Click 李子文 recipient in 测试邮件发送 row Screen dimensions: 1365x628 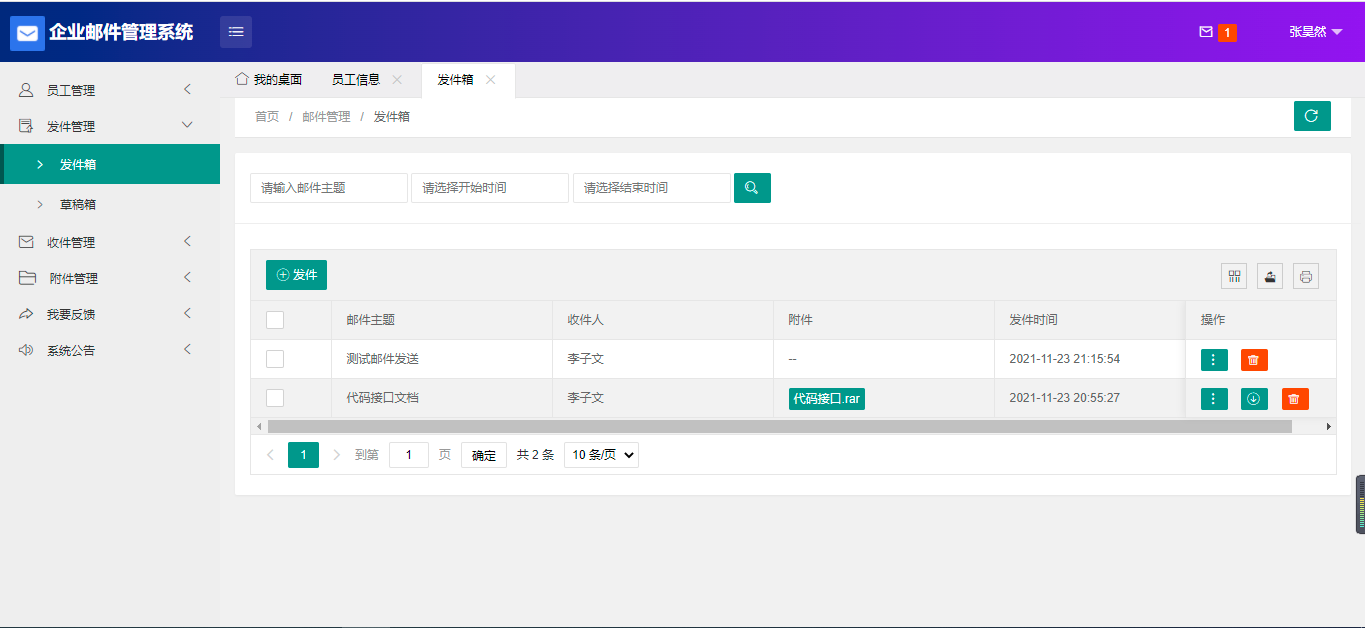point(586,359)
